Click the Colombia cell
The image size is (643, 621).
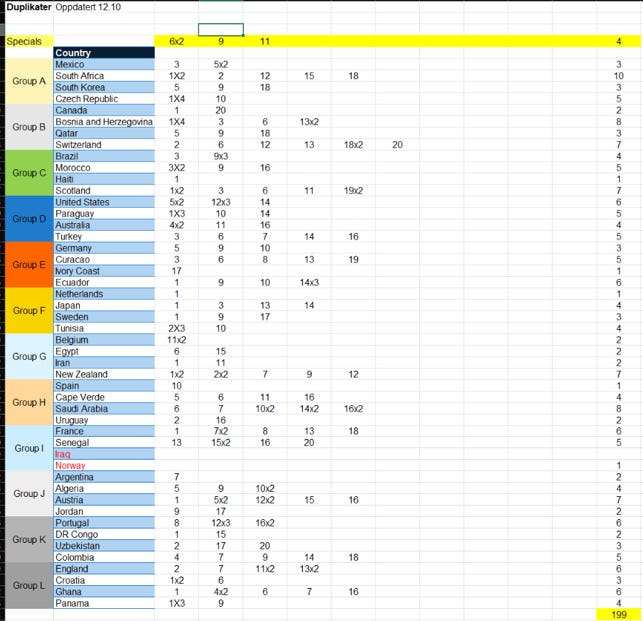tap(104, 557)
